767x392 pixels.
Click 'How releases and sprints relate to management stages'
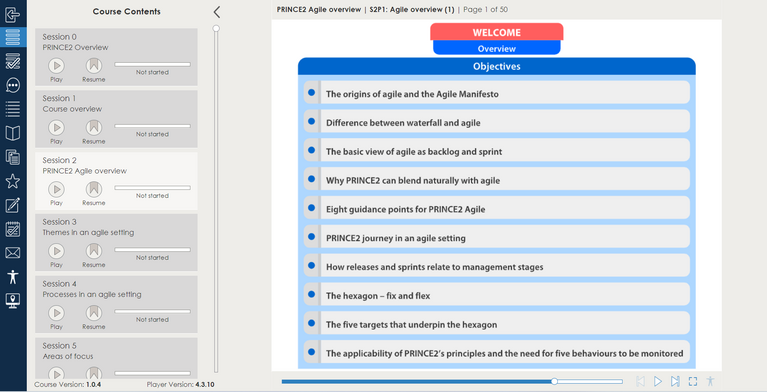coord(496,266)
